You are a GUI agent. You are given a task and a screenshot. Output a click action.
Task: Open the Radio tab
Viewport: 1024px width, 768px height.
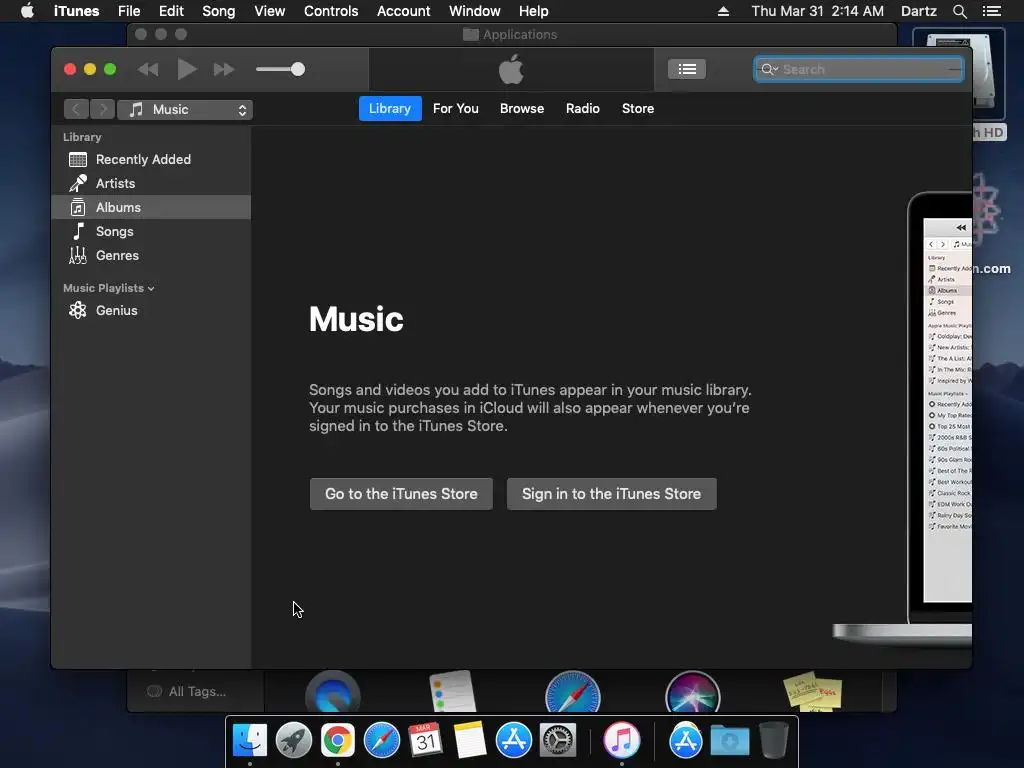click(583, 108)
